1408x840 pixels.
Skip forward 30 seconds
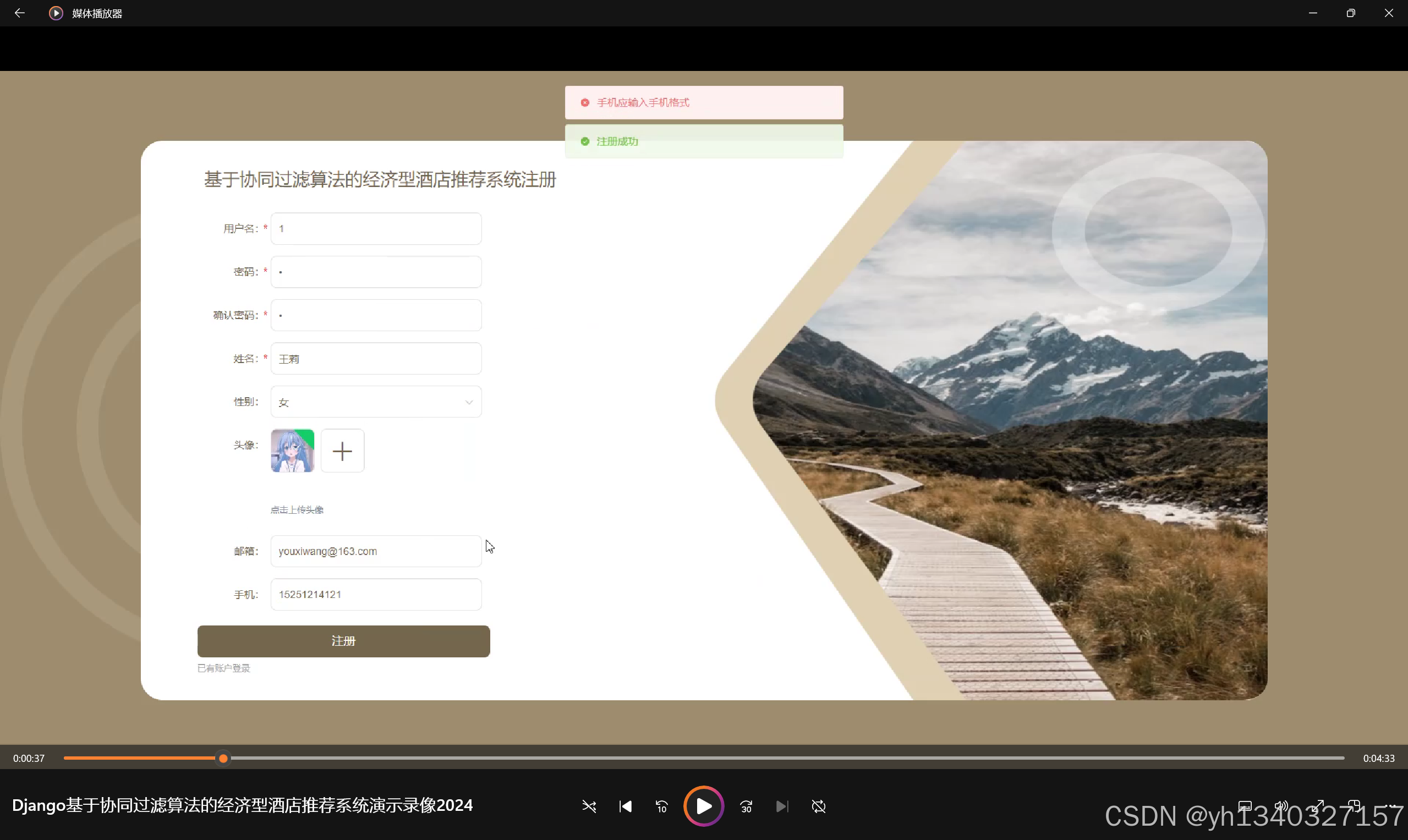[746, 806]
